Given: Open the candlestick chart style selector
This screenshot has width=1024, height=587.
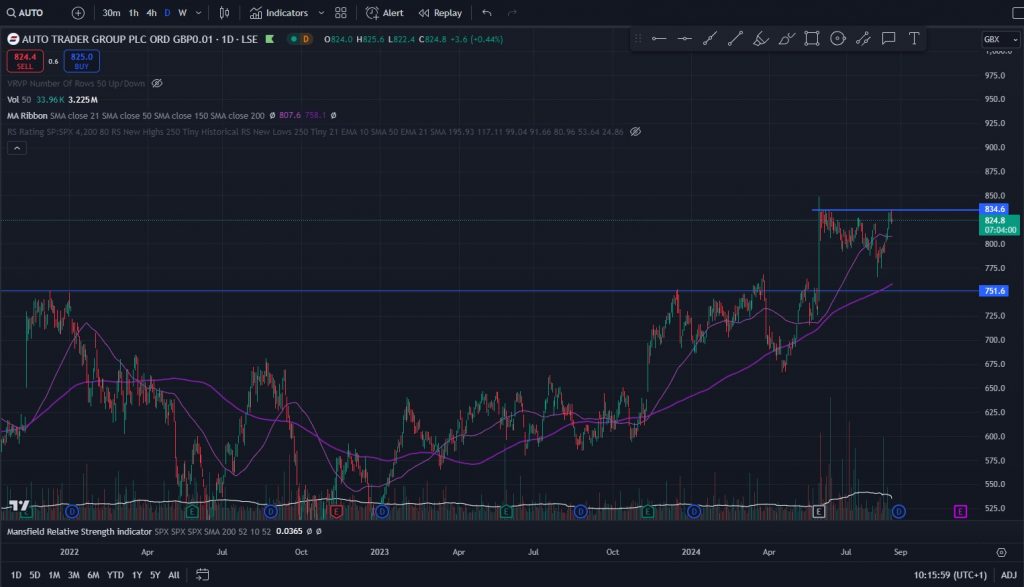Looking at the screenshot, I should coord(224,13).
